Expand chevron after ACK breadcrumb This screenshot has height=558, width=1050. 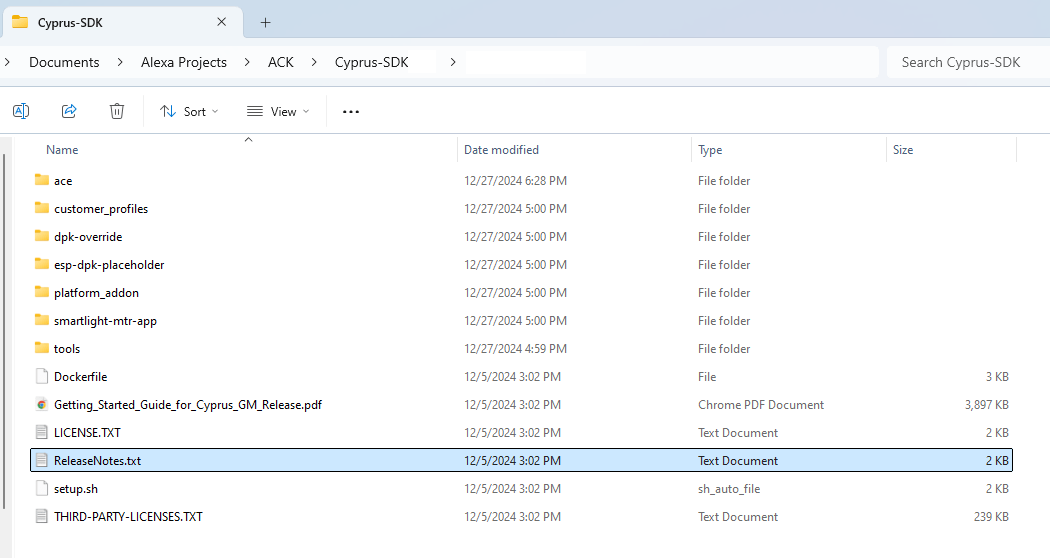click(x=314, y=62)
